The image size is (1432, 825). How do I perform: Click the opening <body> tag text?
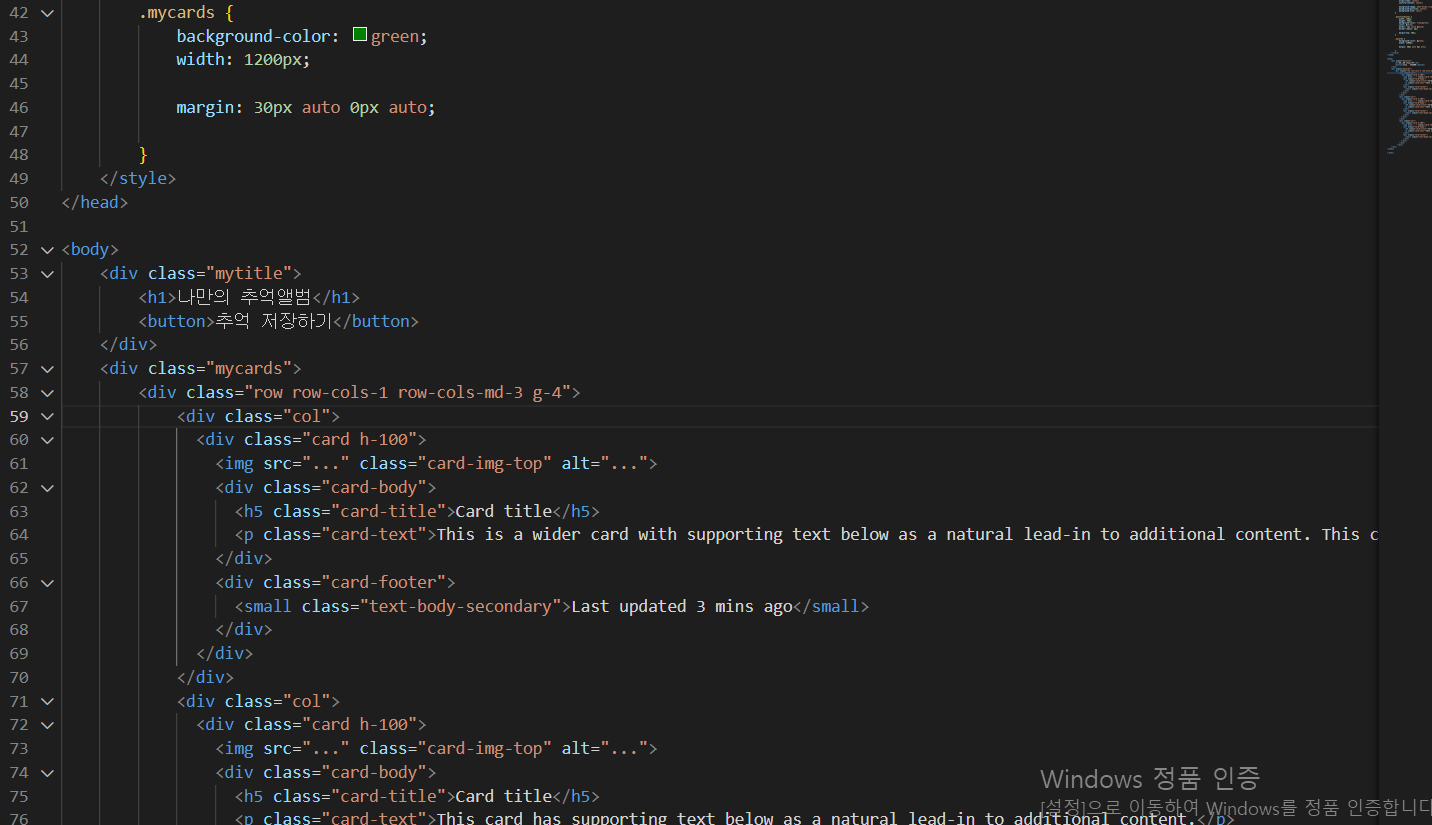tap(90, 249)
